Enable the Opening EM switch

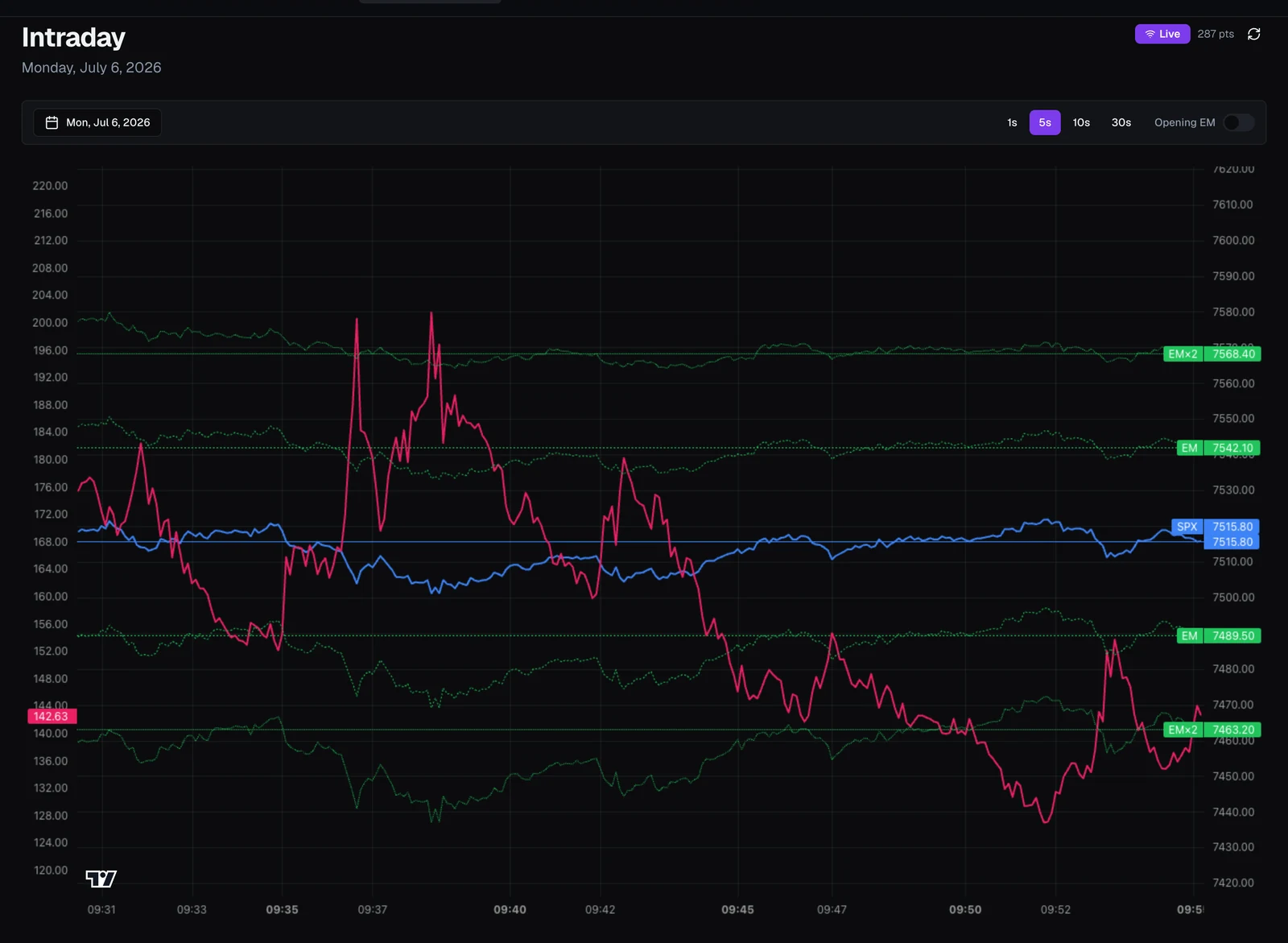(x=1238, y=122)
